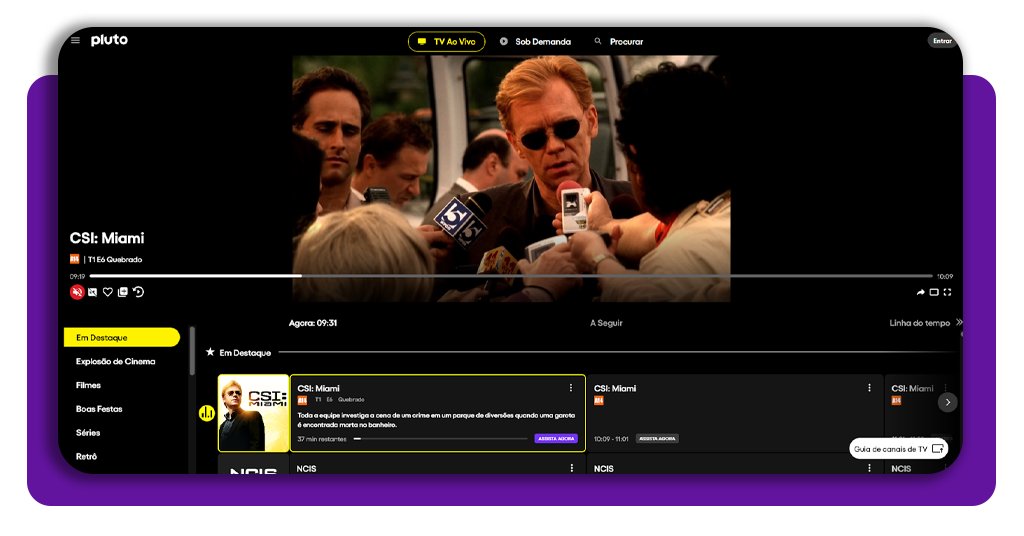Click the category list scrollbar
Viewport: 1024px width, 536px height.
[192, 351]
